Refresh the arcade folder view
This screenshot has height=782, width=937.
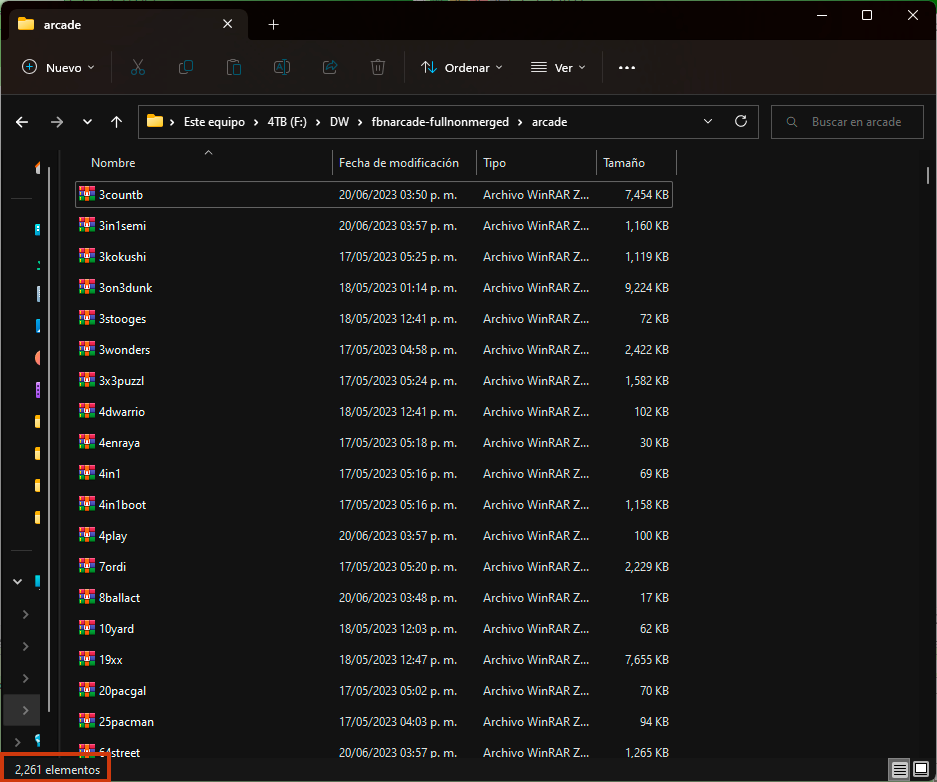[741, 121]
